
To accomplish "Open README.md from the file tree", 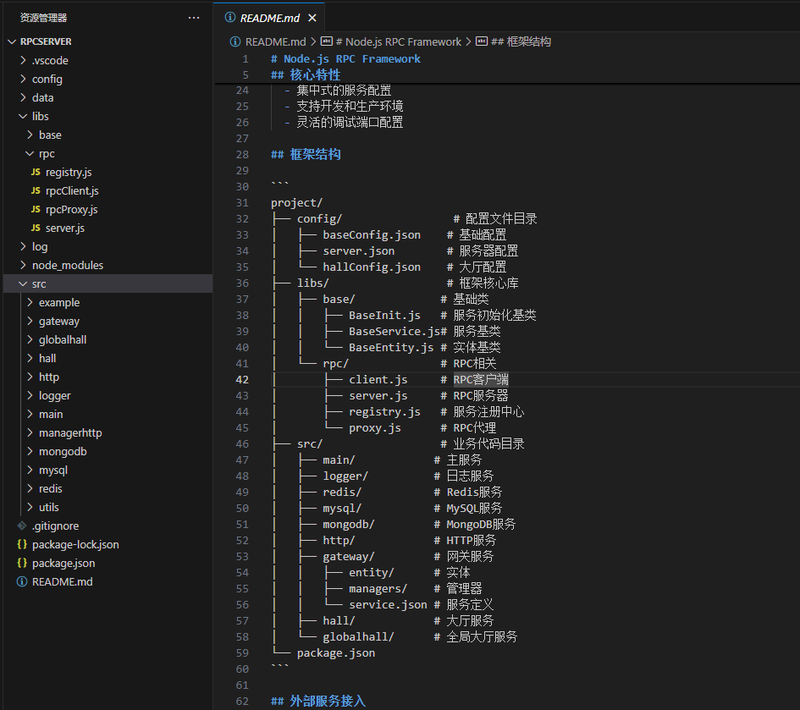I will (62, 581).
